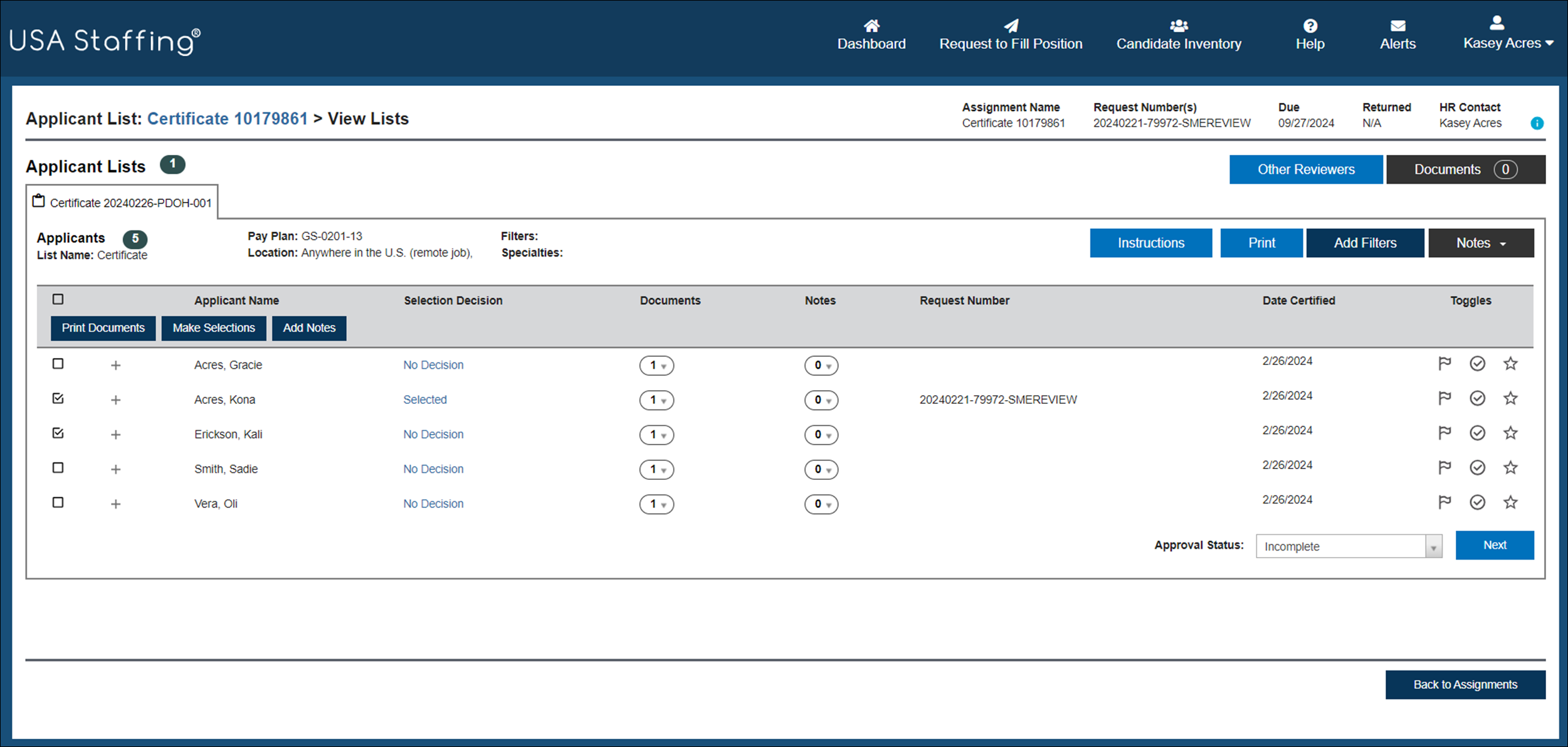Uncheck the applicant Acres, Kona
Image resolution: width=1568 pixels, height=747 pixels.
[x=58, y=398]
